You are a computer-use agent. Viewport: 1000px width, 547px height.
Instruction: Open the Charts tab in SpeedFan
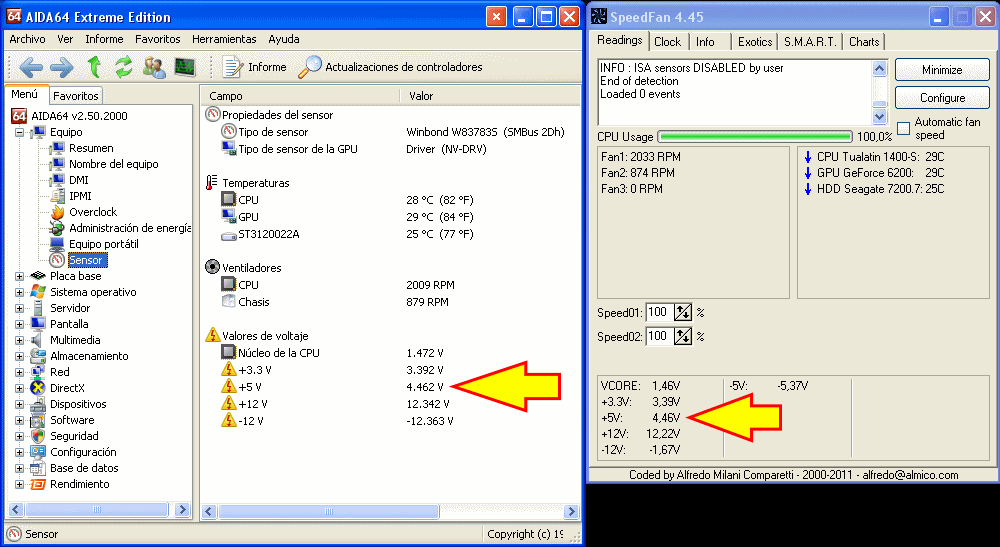[x=864, y=41]
